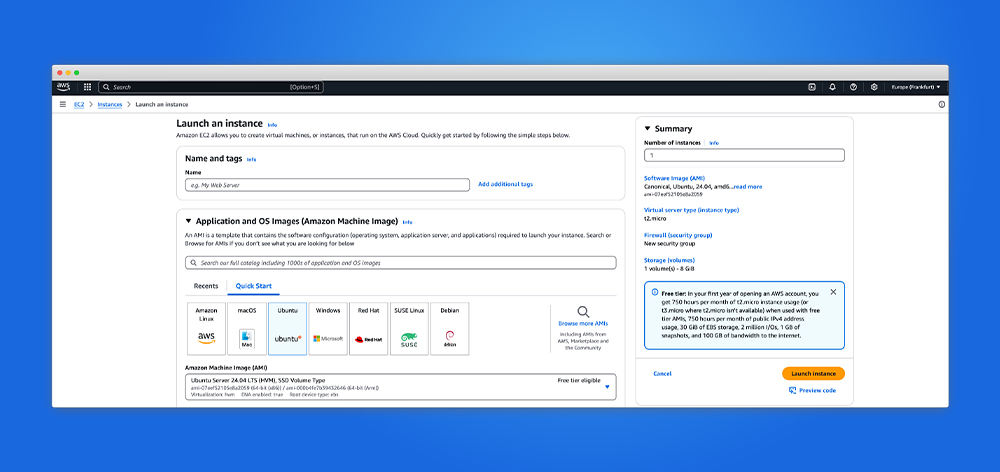Image resolution: width=1000 pixels, height=472 pixels.
Task: Open the Europe (Frankfurt) region dropdown
Action: click(916, 87)
